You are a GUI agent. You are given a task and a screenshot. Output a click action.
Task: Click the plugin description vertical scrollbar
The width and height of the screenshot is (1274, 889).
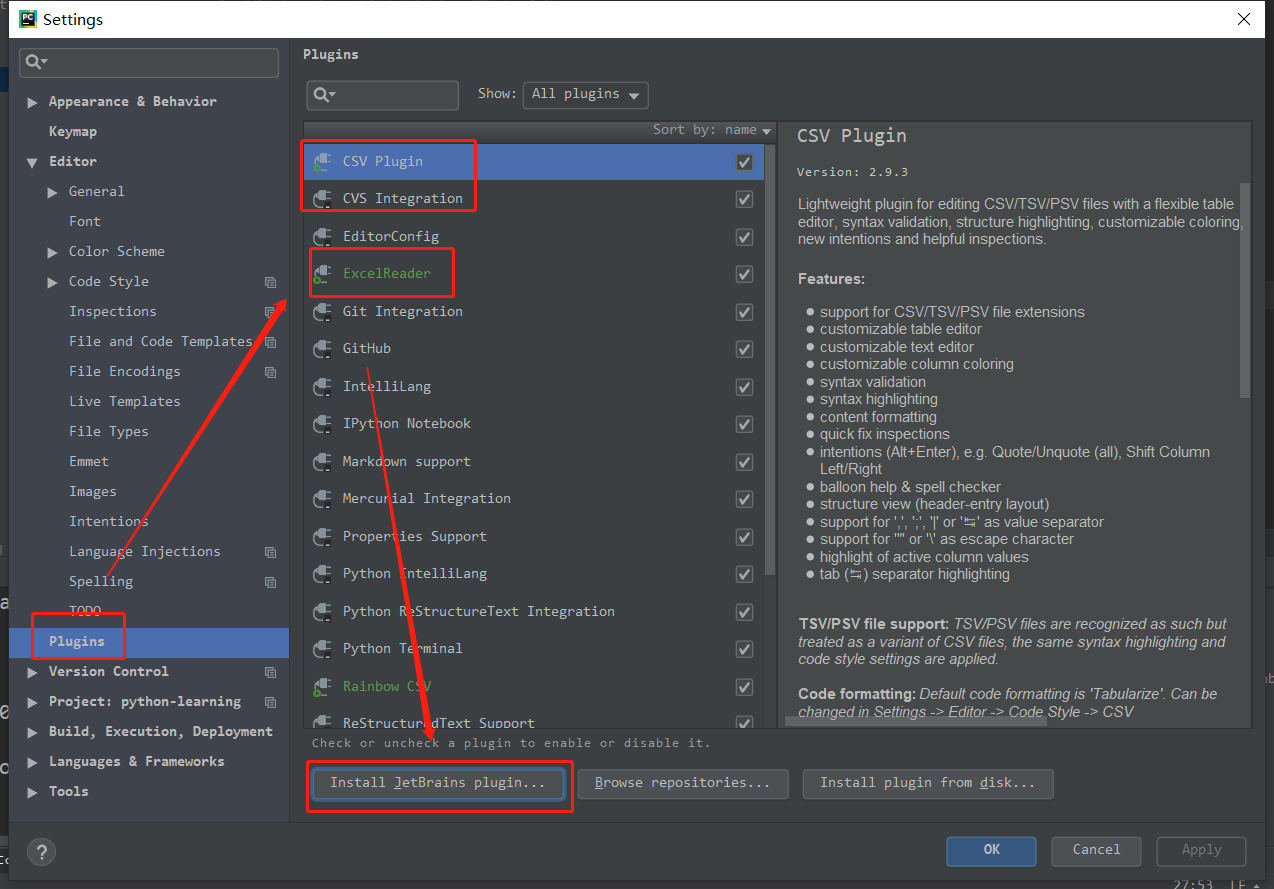tap(1245, 290)
